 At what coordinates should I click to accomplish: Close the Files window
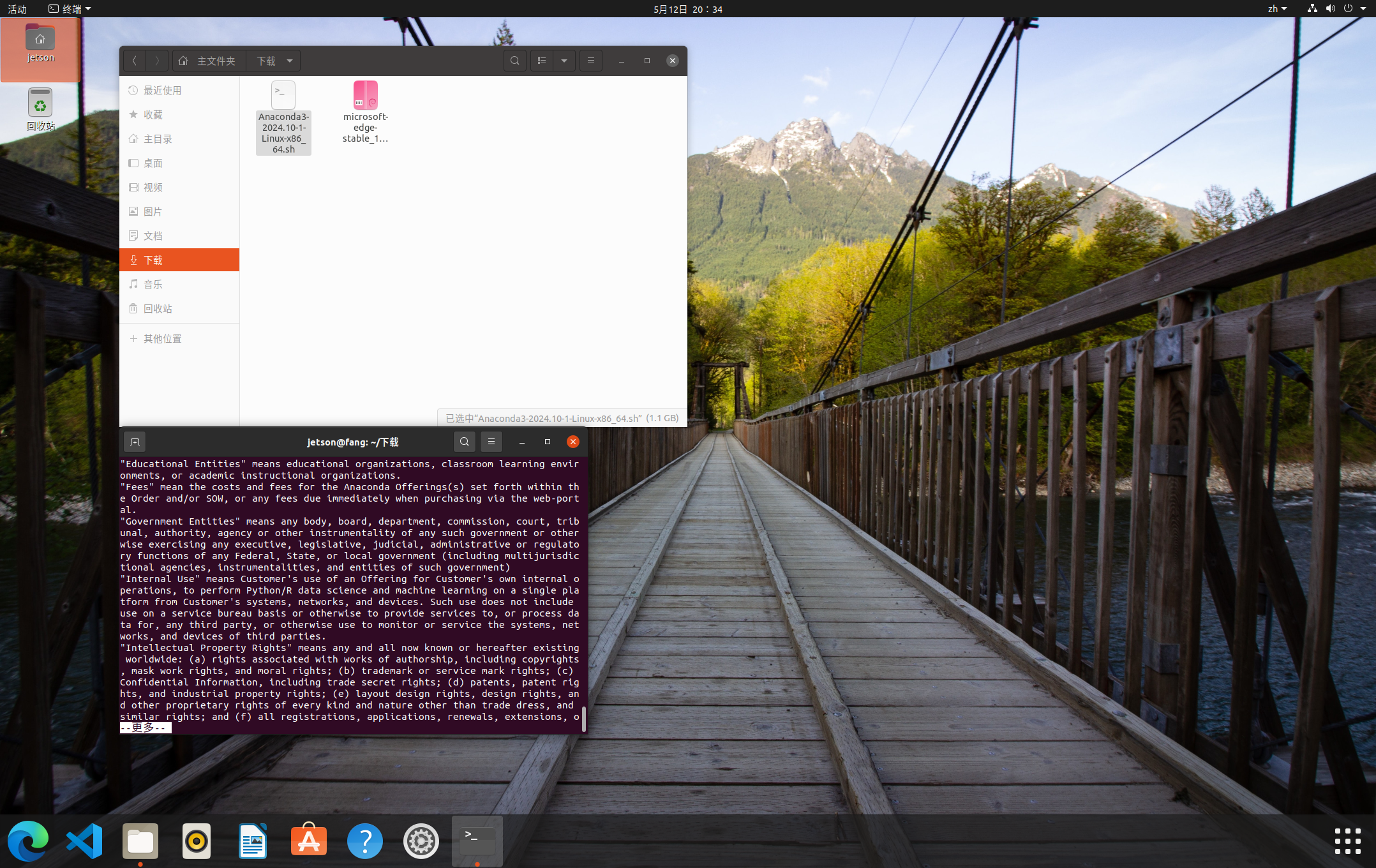coord(673,61)
